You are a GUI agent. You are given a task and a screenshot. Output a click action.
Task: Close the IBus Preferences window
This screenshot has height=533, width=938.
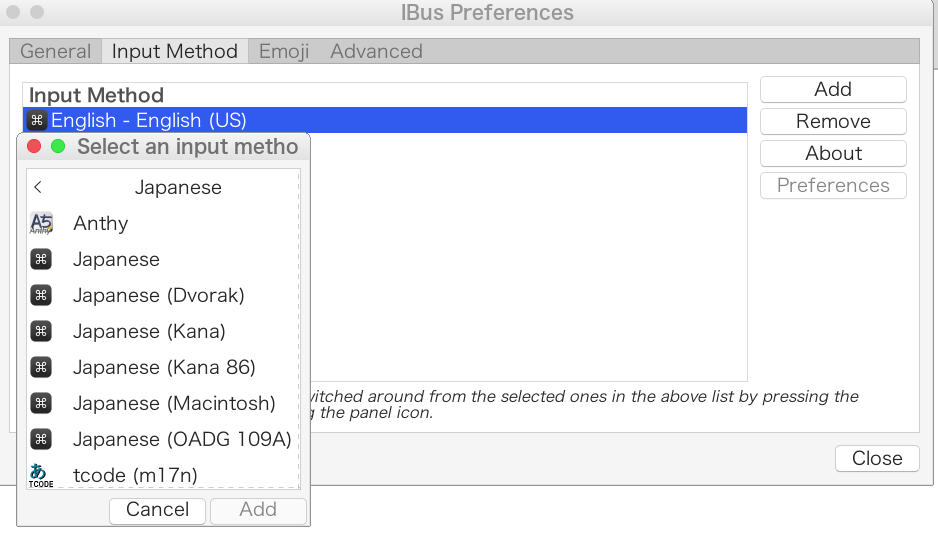pyautogui.click(x=877, y=458)
